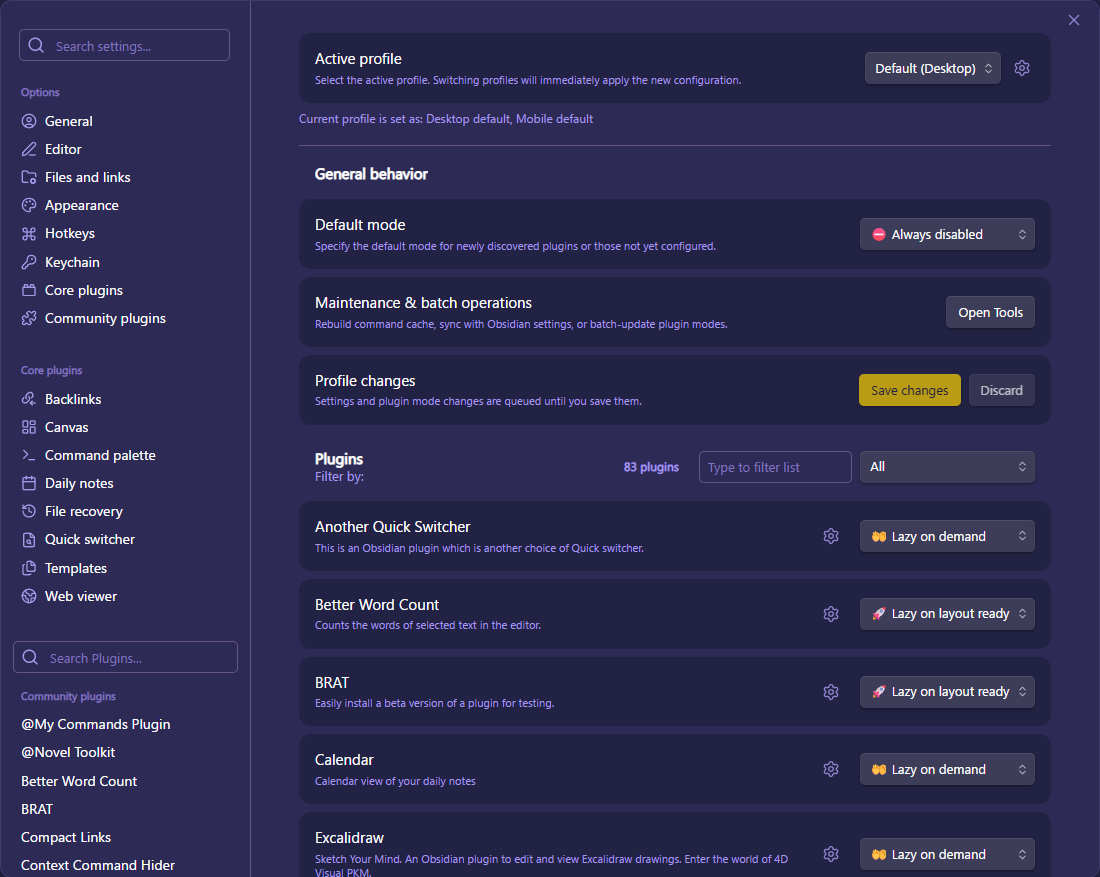1100x877 pixels.
Task: Click the 83 plugins count text
Action: point(651,467)
